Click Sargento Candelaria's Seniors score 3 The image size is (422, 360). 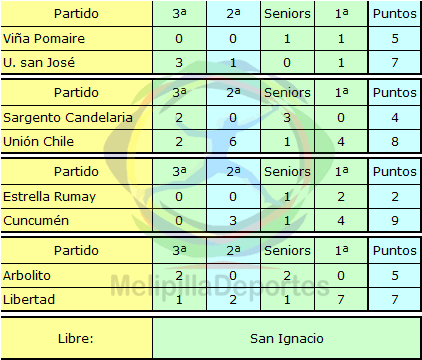[287, 117]
